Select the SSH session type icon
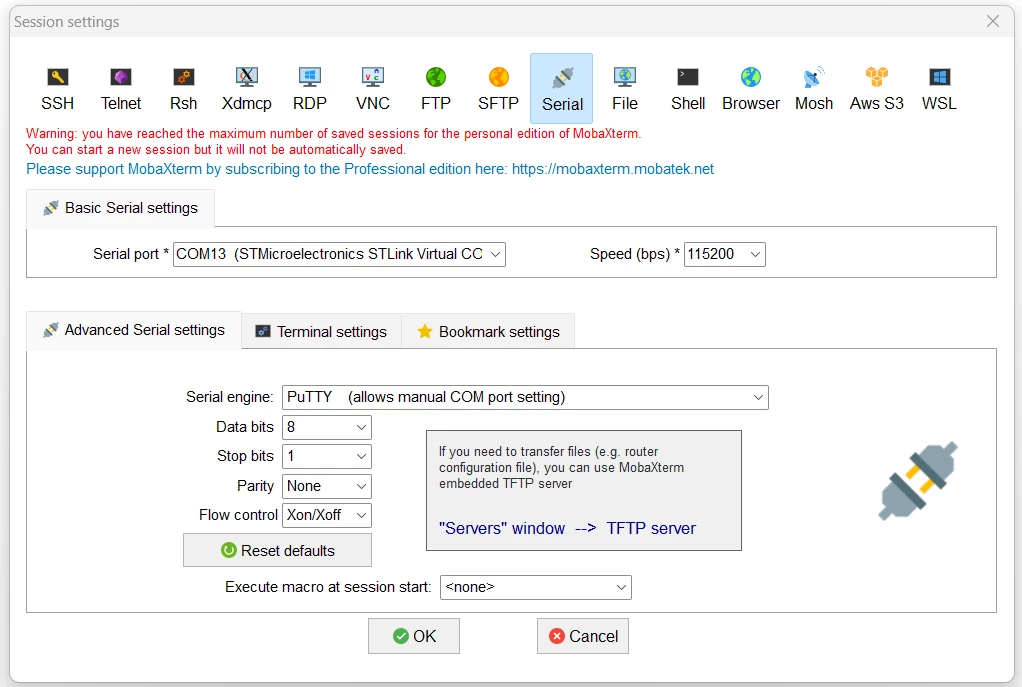The image size is (1022, 687). pyautogui.click(x=57, y=89)
